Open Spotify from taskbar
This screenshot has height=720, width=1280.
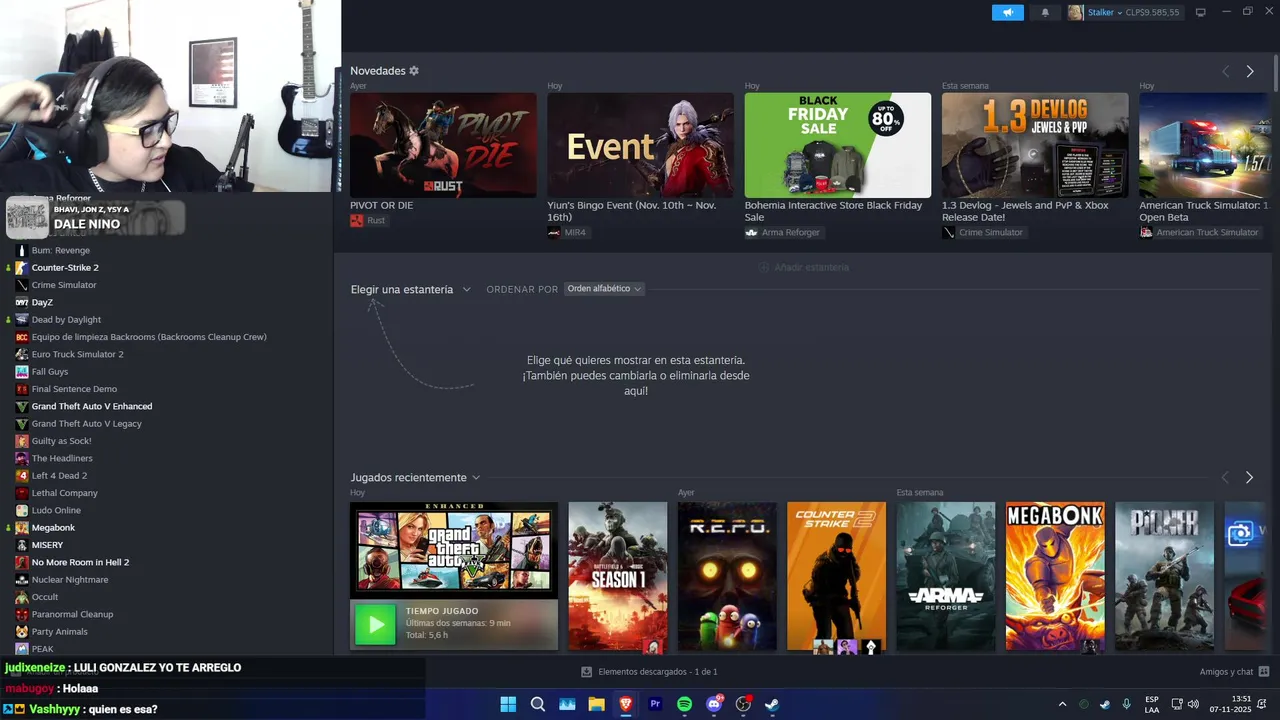click(684, 704)
